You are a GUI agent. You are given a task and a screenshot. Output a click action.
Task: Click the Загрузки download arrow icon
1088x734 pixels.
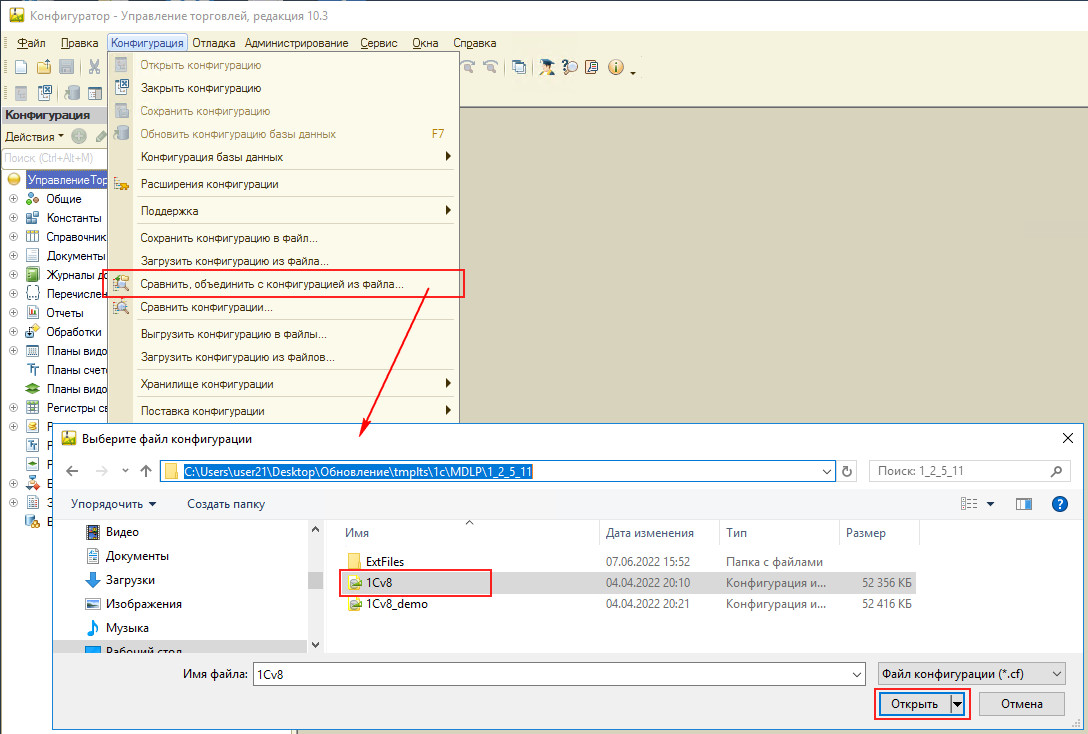point(93,580)
